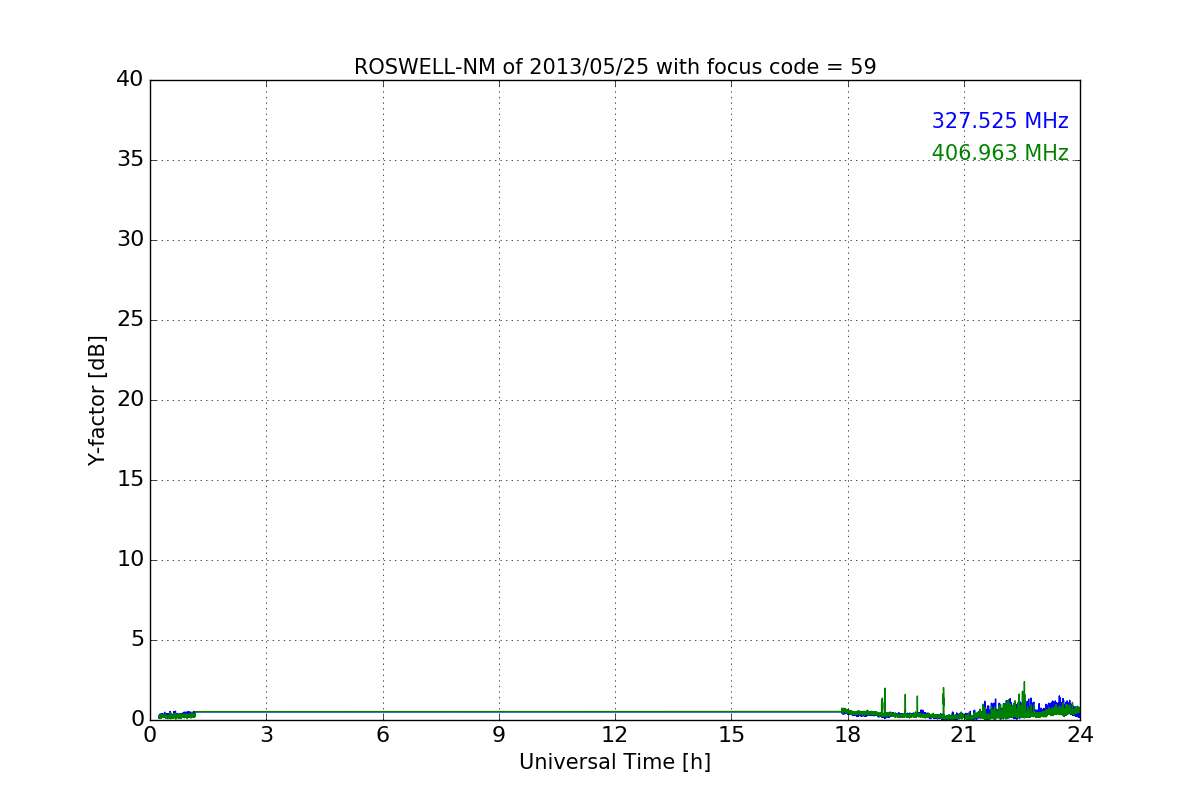The image size is (1200, 800).
Task: Click the Universal Time [h] axis label
Action: click(615, 762)
